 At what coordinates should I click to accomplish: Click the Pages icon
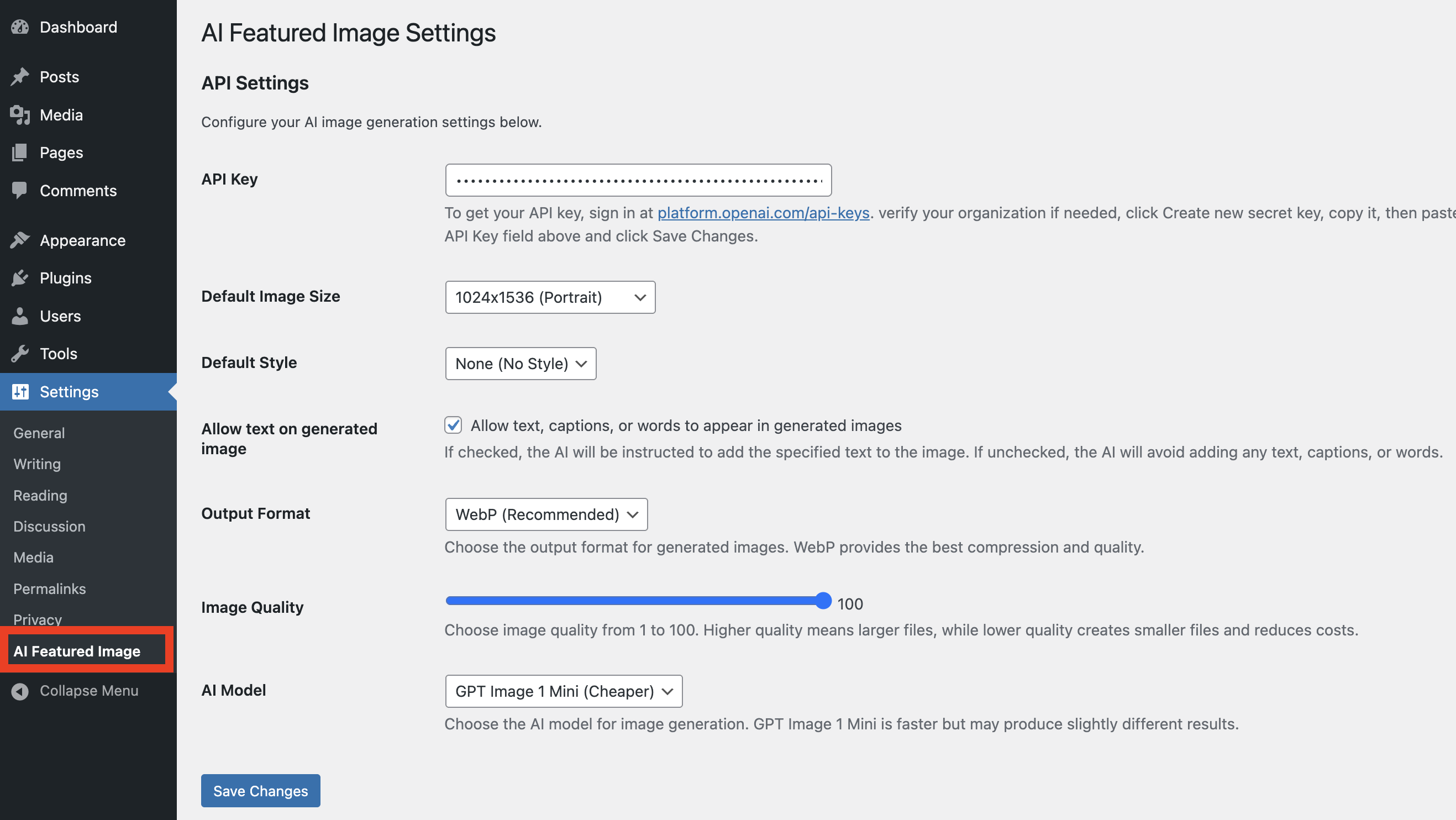20,153
